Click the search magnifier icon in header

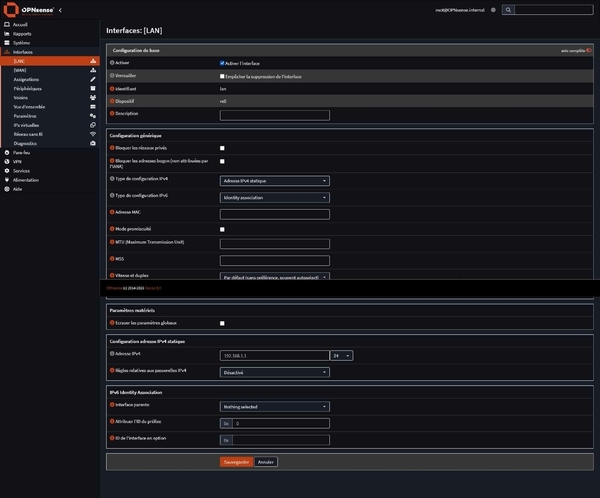pyautogui.click(x=508, y=9)
